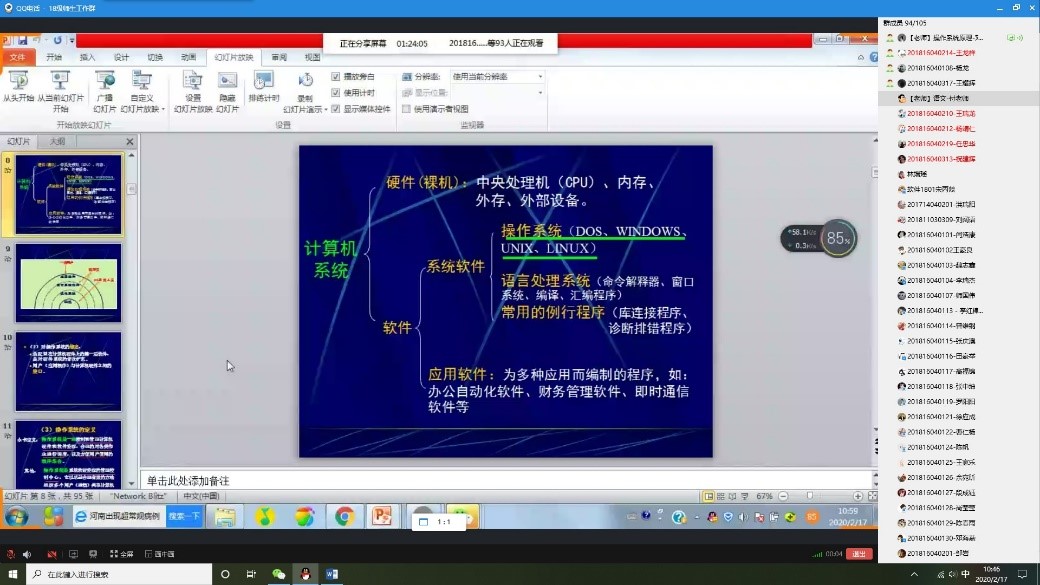Select slide 11 thumbnail
The image size is (1040, 585).
(69, 454)
